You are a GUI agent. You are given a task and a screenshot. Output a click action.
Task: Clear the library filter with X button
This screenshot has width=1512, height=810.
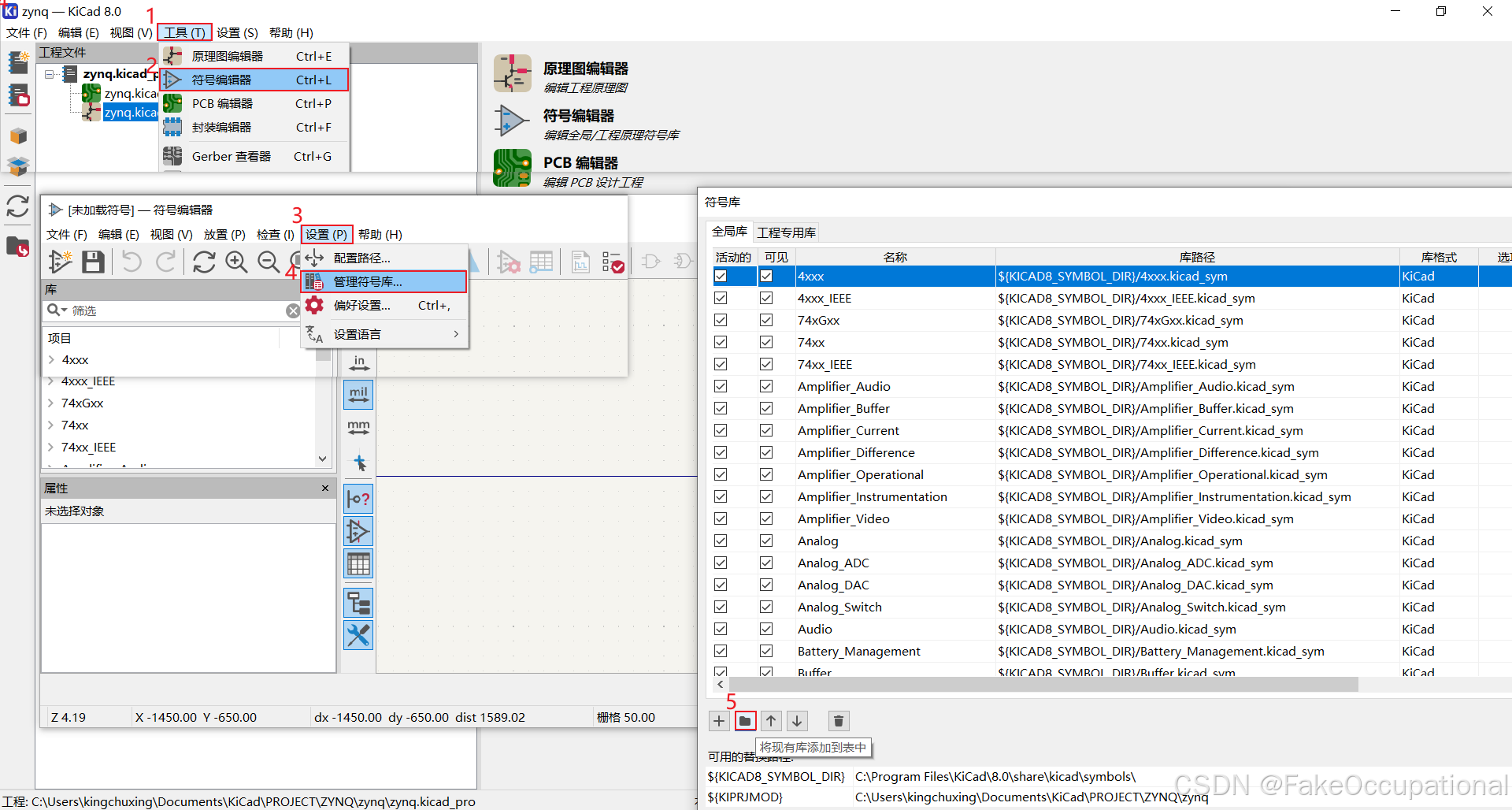pos(292,310)
